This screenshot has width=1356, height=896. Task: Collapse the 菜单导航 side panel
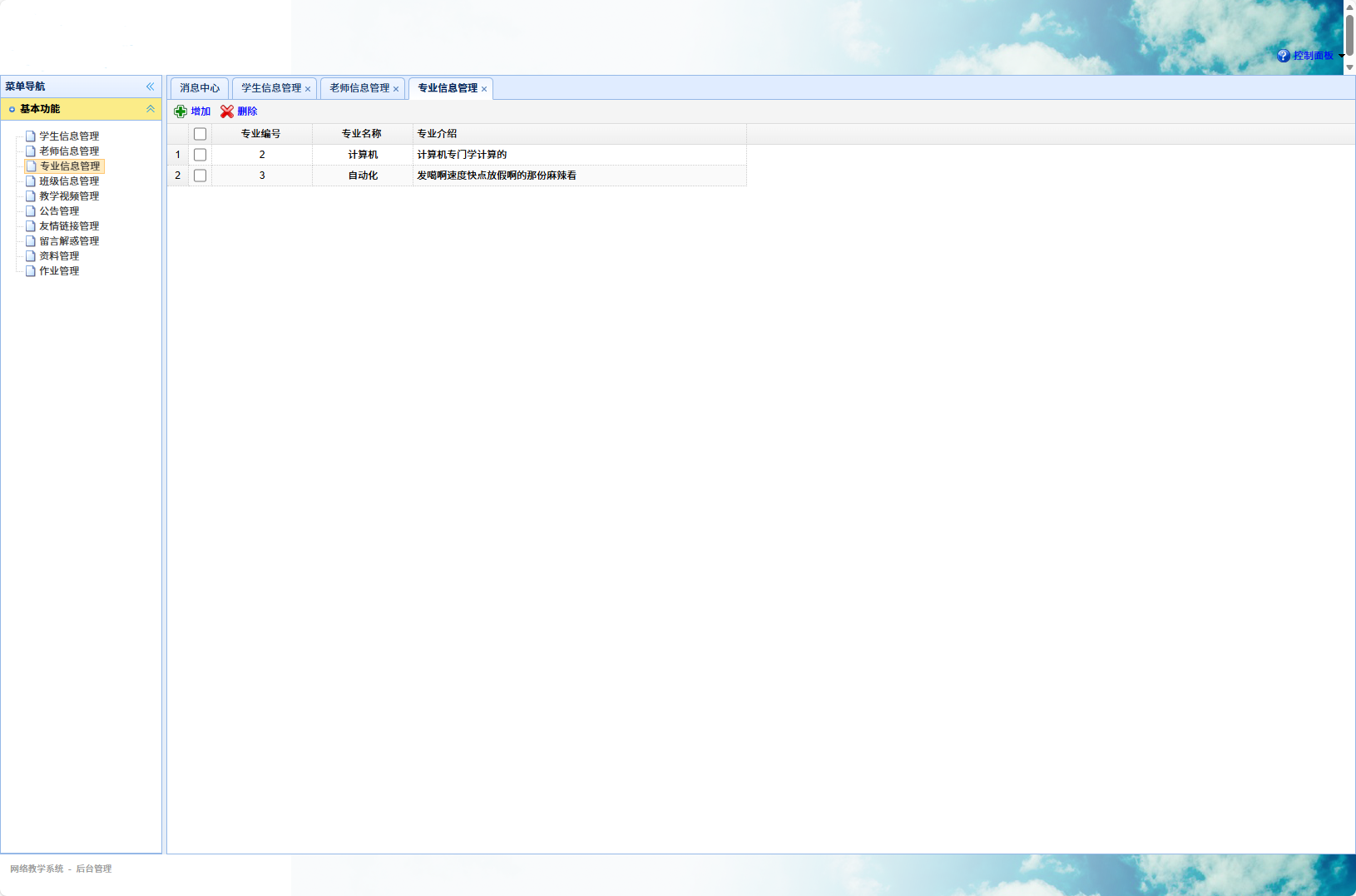click(x=151, y=87)
